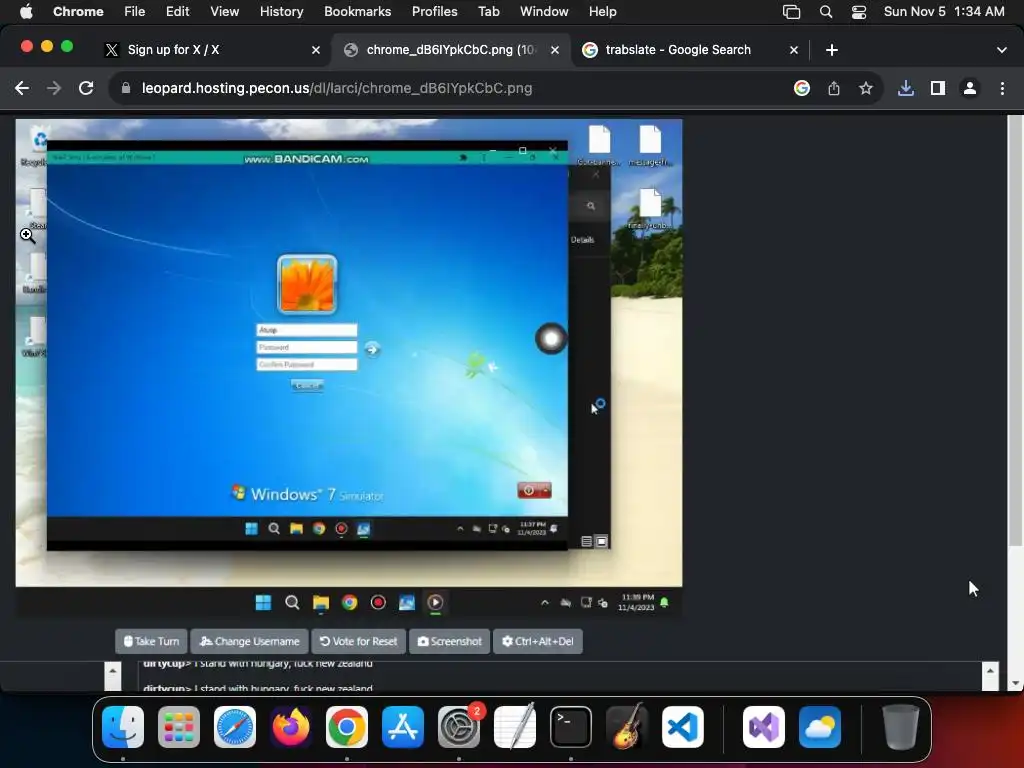The image size is (1024, 768).
Task: Click the Change Username button
Action: tap(249, 641)
